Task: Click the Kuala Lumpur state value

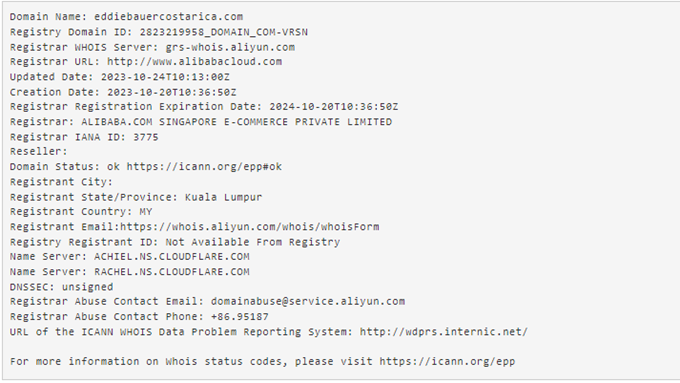Action: (x=224, y=197)
